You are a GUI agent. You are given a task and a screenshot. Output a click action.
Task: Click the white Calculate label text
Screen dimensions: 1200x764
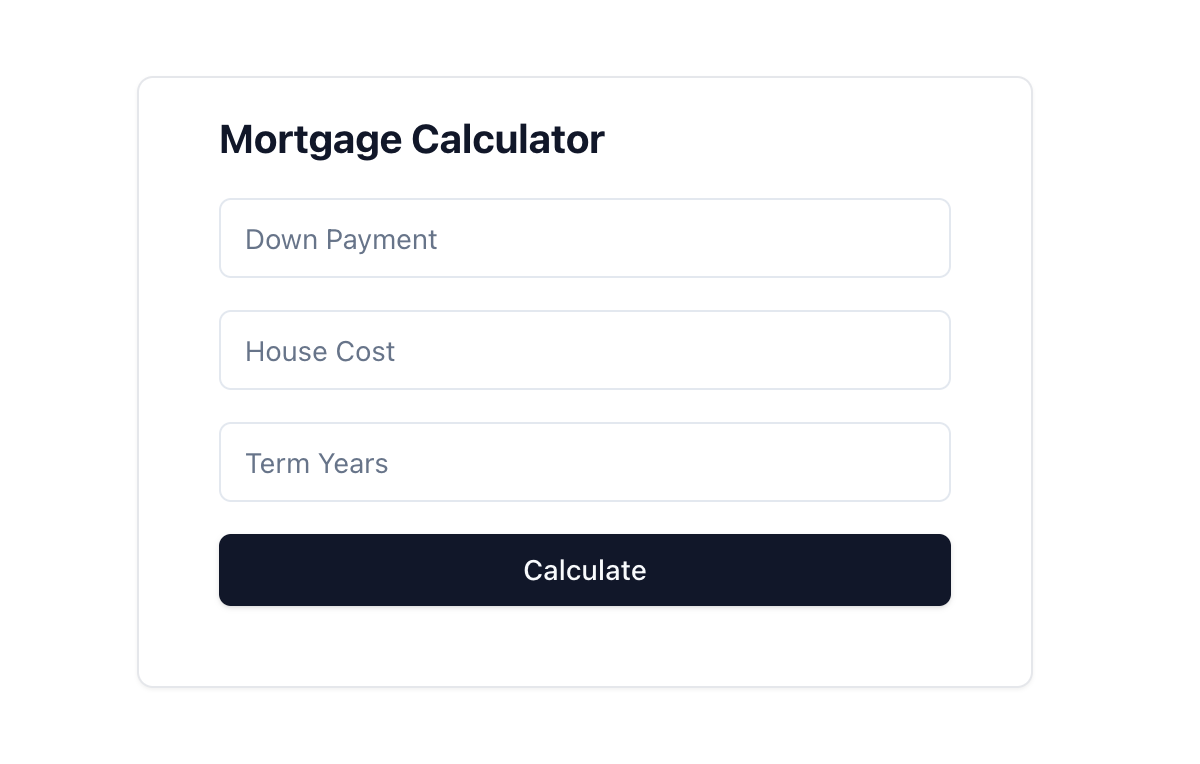(x=585, y=570)
